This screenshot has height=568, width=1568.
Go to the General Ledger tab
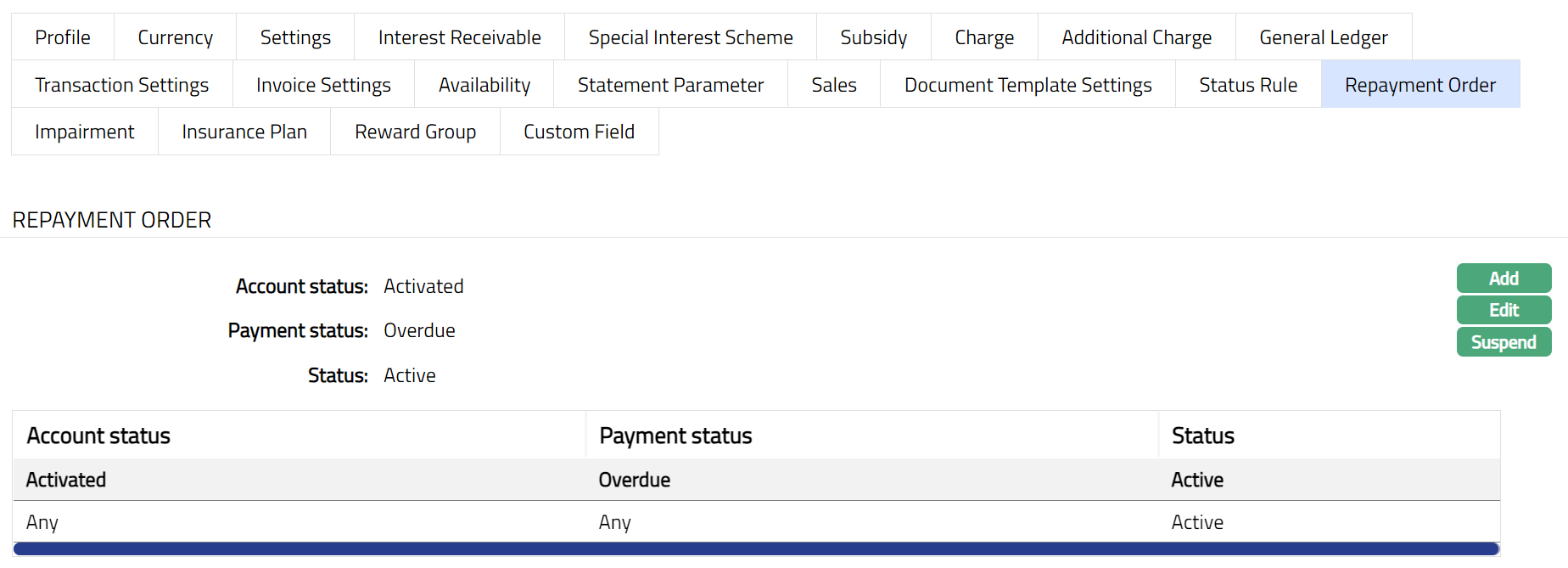(1323, 37)
